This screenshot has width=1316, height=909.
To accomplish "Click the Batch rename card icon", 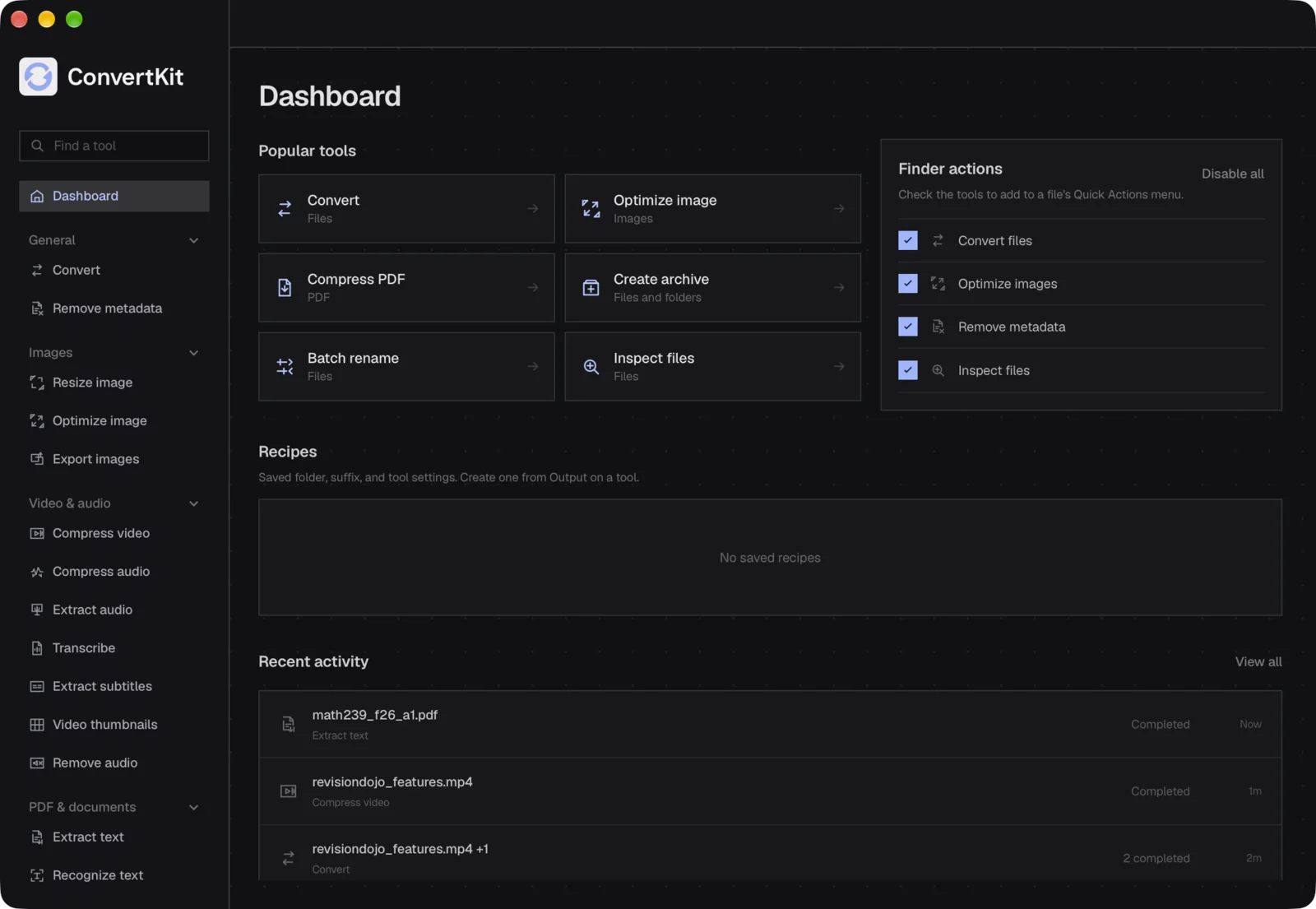I will coord(285,366).
